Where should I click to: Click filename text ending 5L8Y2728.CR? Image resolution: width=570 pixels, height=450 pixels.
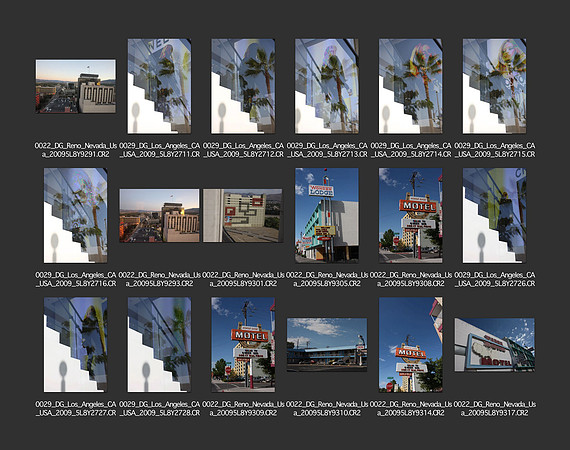(159, 408)
